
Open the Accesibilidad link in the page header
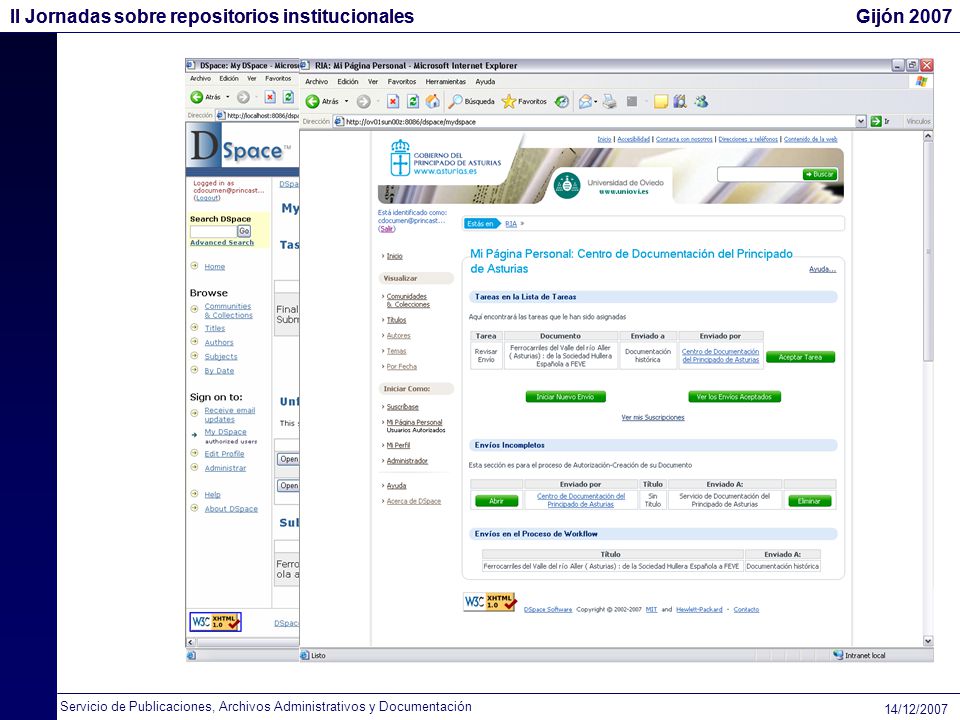[x=633, y=140]
